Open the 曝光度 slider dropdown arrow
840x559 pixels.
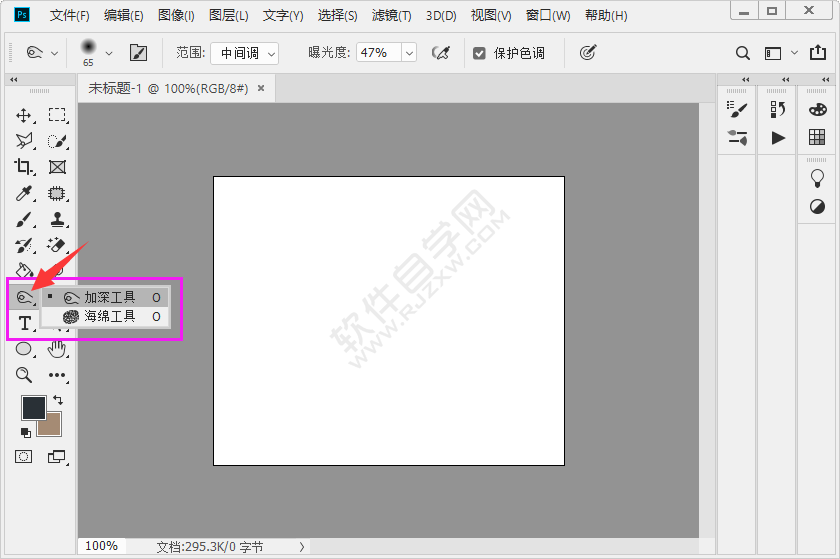[x=409, y=53]
